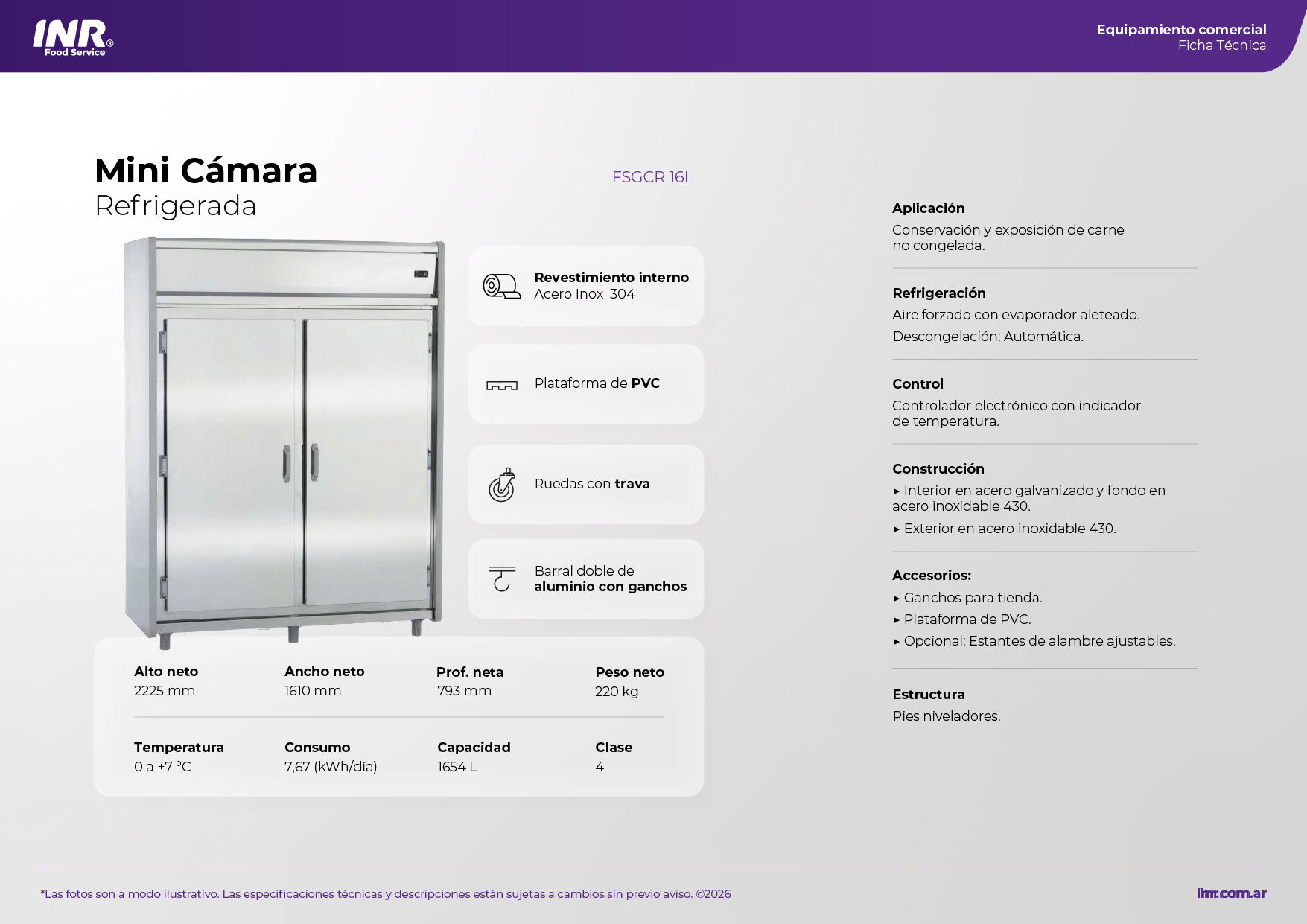
Task: Select the FSGCR 16I model code
Action: click(649, 177)
